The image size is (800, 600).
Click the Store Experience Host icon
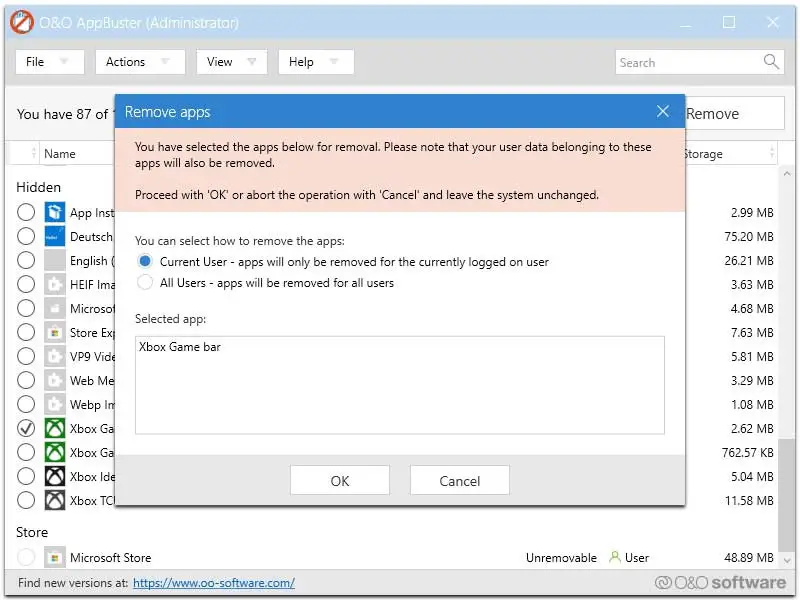click(55, 332)
